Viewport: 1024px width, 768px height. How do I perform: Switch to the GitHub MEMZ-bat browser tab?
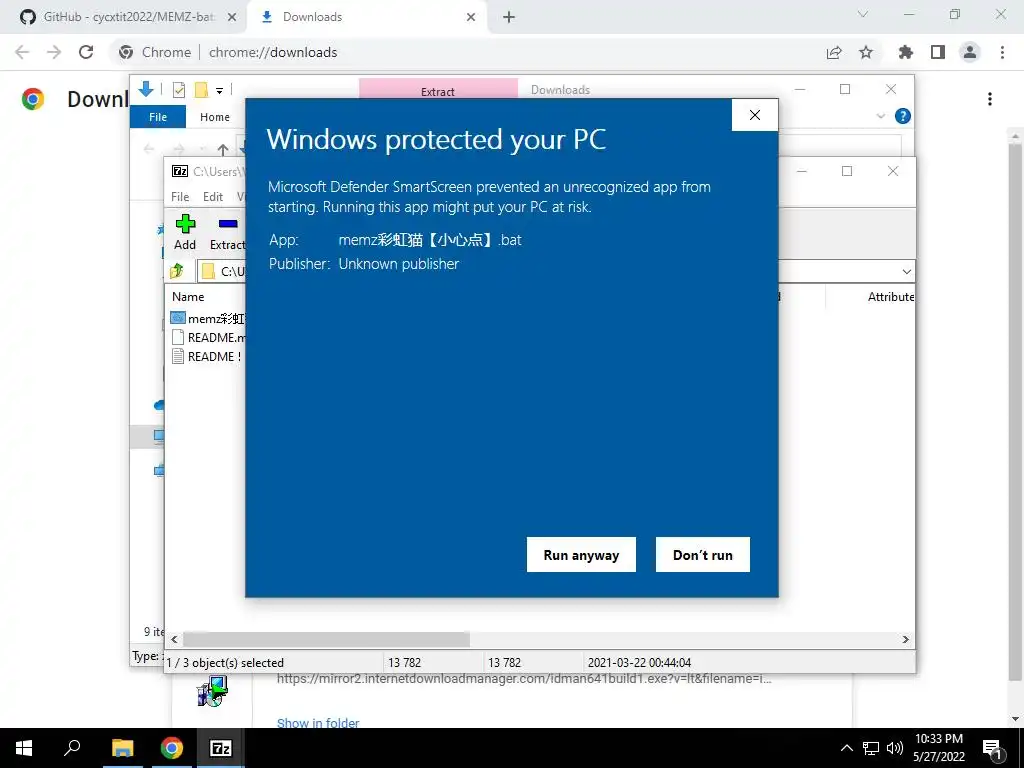[127, 17]
